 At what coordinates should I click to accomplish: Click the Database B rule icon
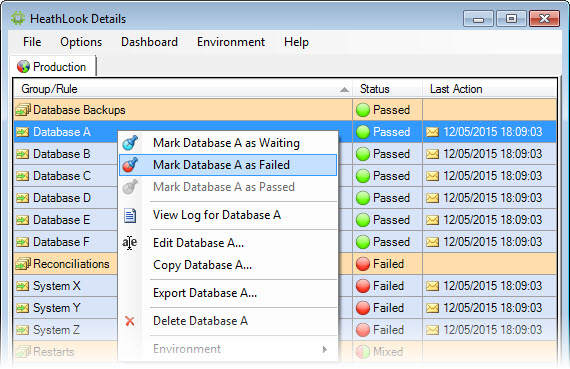pos(23,154)
